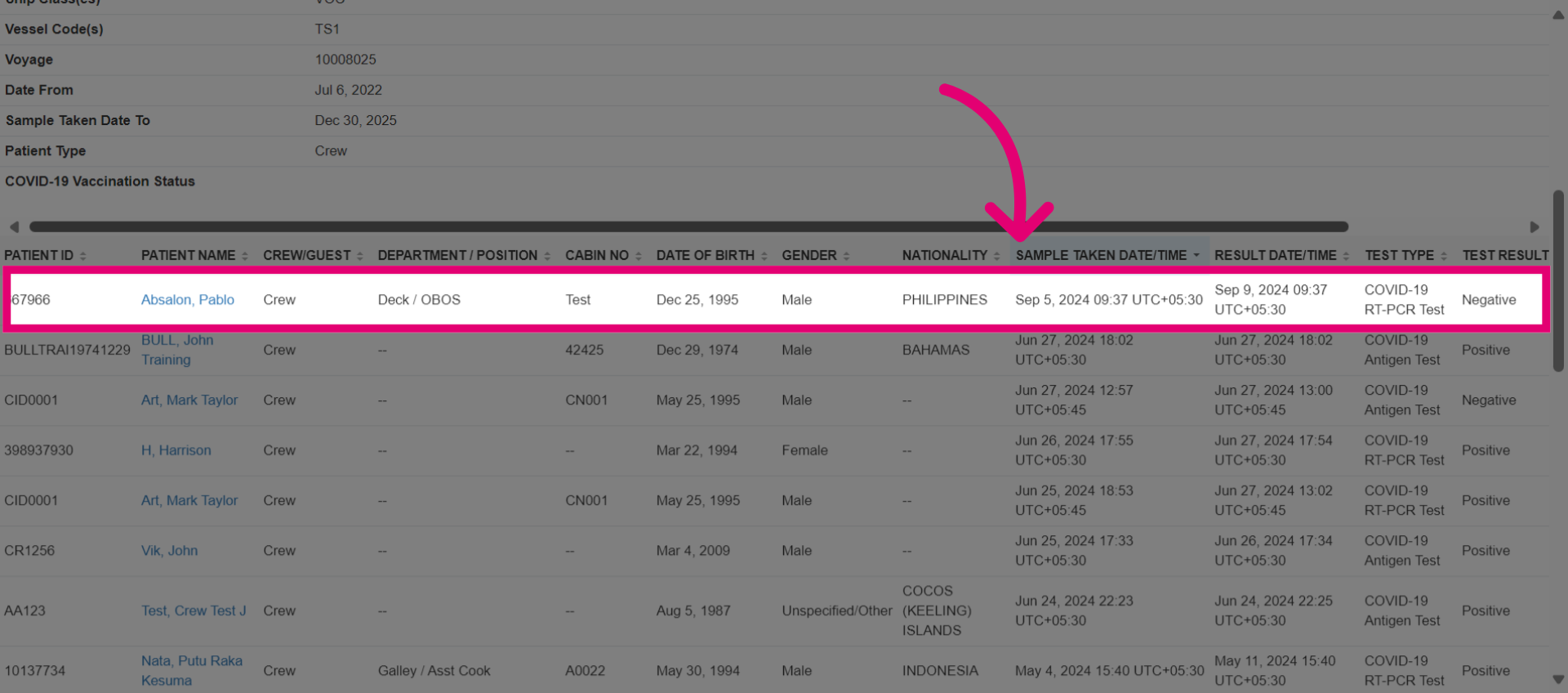Sort by Result Date/Time arrows
1568x693 pixels.
tap(1346, 256)
